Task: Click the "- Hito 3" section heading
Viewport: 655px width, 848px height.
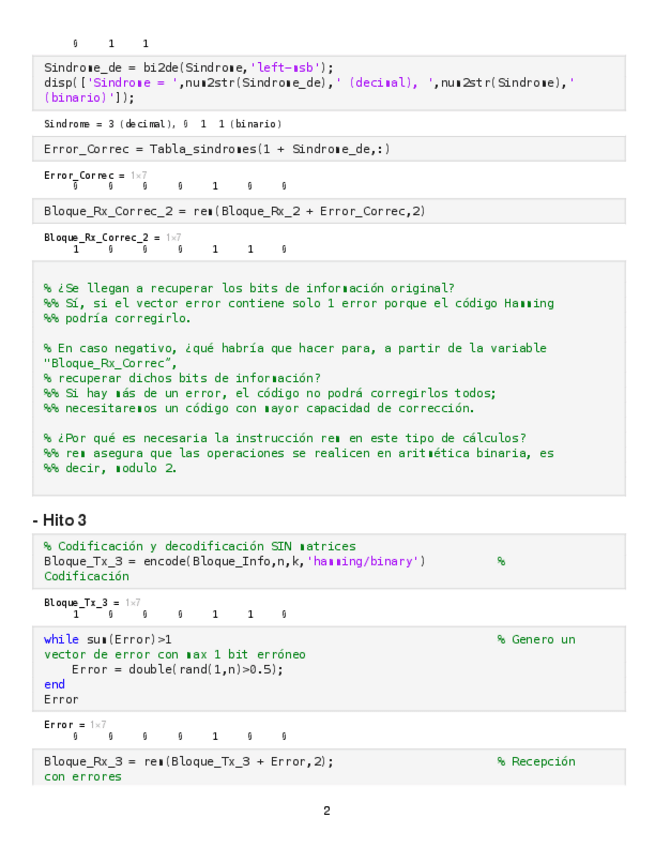Action: click(x=62, y=520)
